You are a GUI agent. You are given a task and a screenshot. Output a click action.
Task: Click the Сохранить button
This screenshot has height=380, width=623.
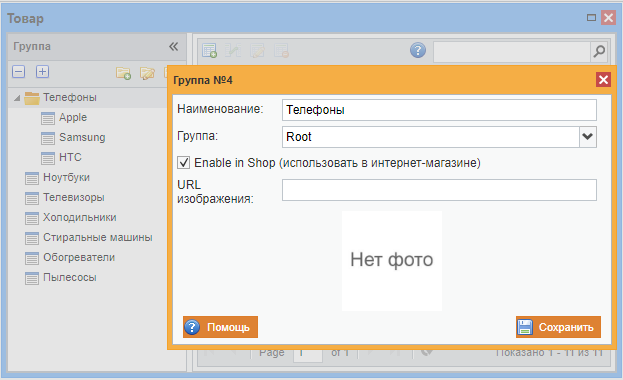[558, 327]
